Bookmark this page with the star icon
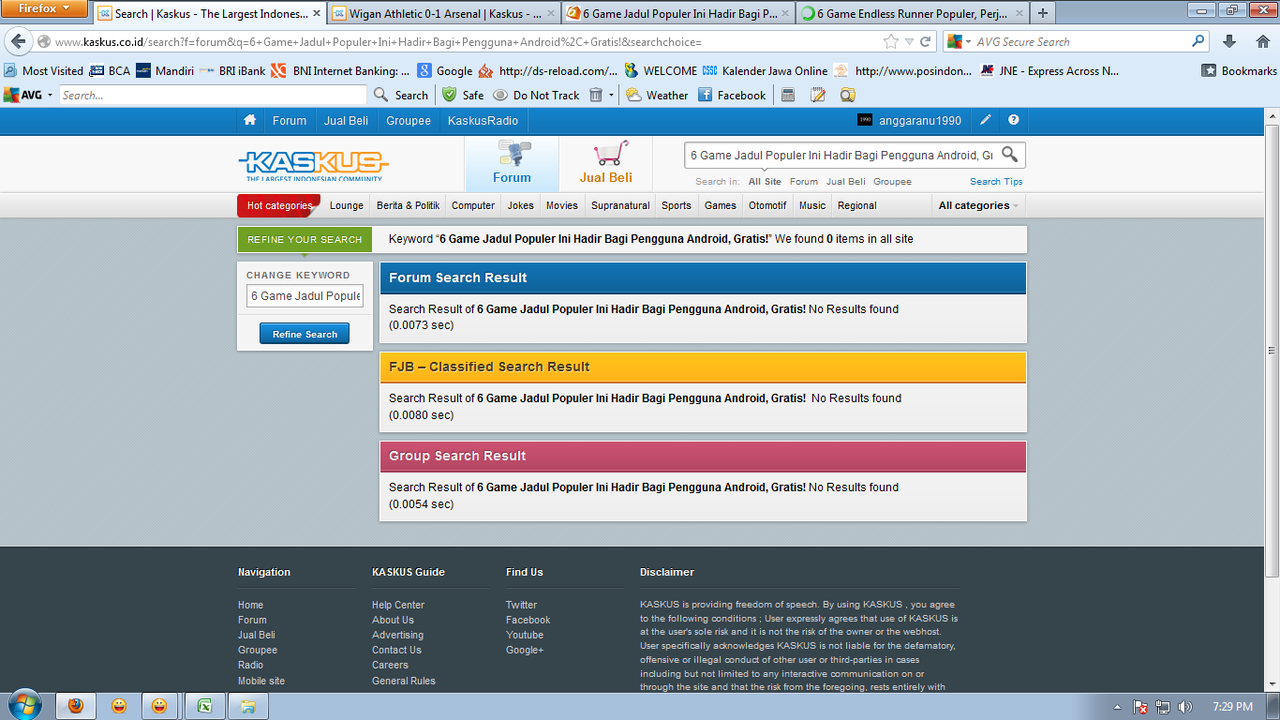The image size is (1280, 720). tap(891, 42)
